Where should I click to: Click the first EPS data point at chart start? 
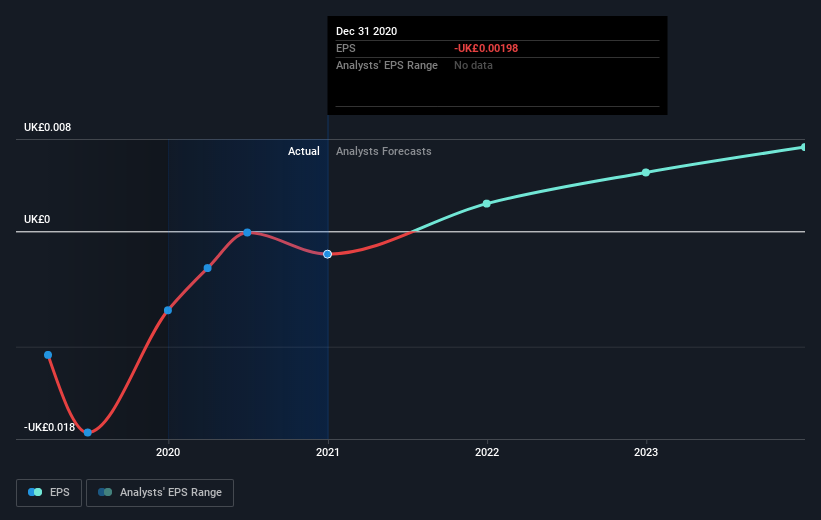pyautogui.click(x=48, y=355)
